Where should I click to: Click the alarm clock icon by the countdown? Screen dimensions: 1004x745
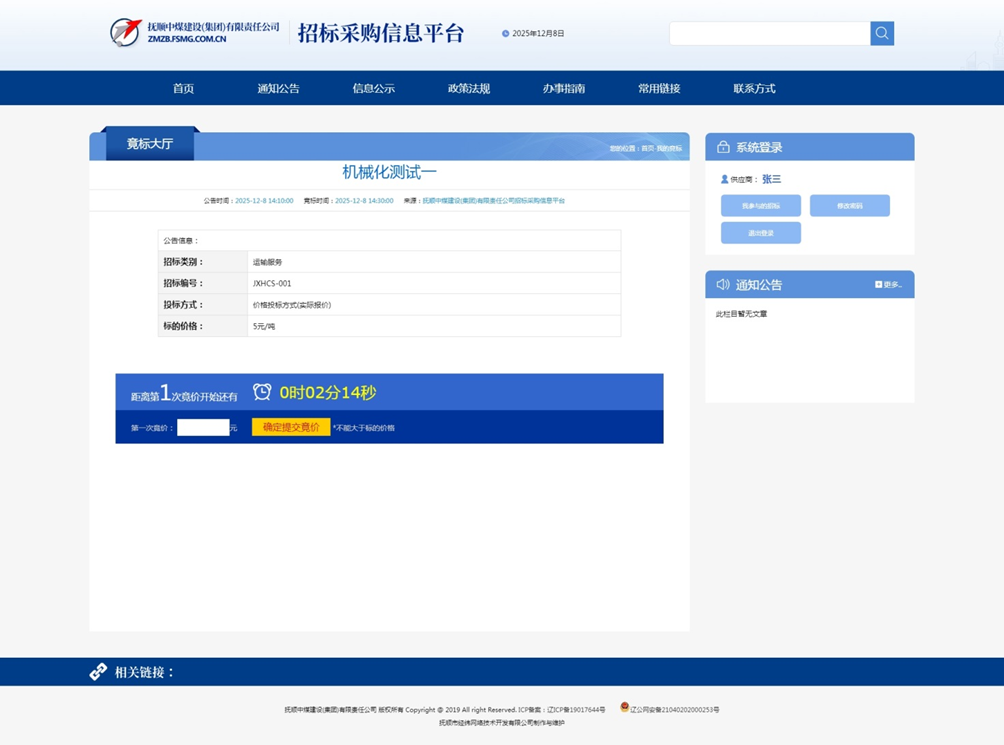[x=262, y=392]
